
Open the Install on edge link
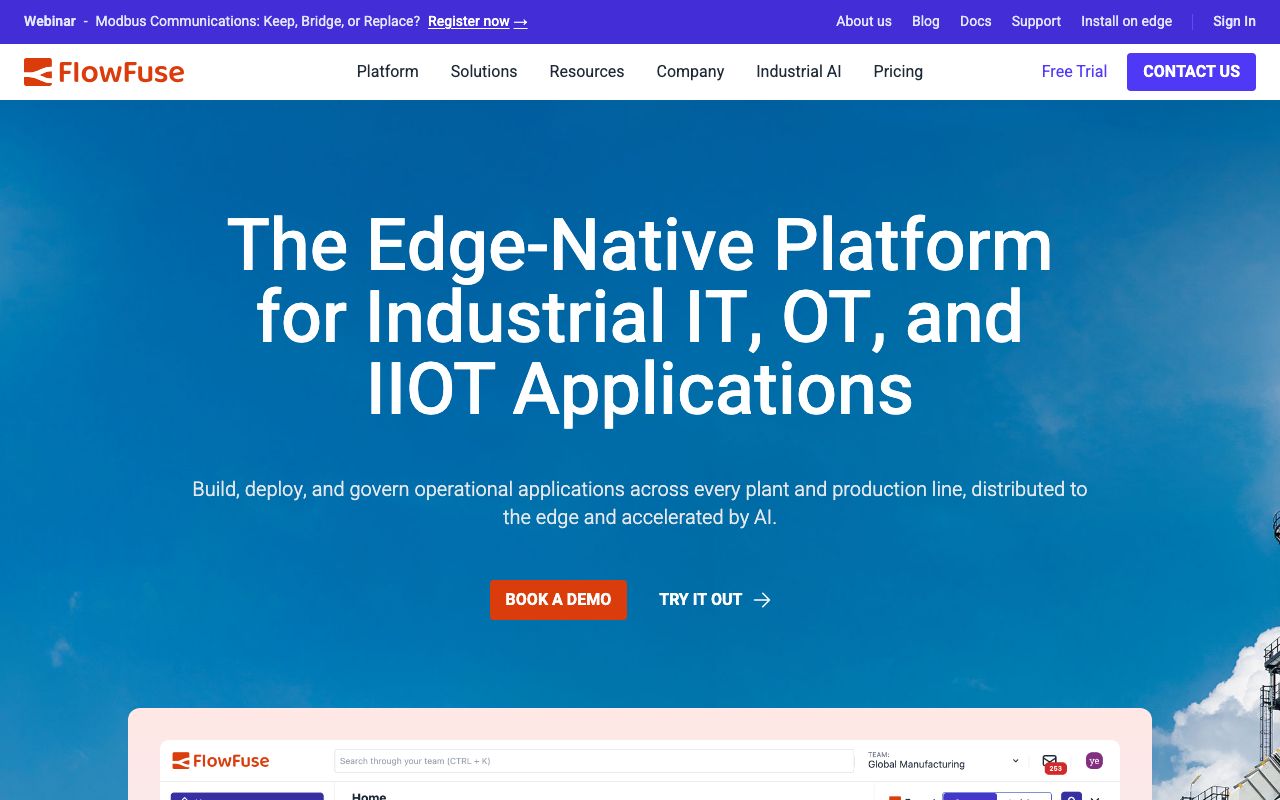1126,21
